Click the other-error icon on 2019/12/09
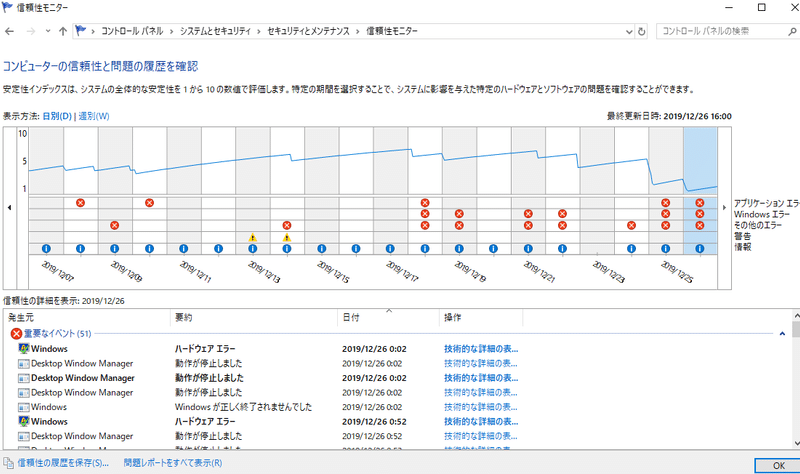This screenshot has width=800, height=474. [114, 225]
